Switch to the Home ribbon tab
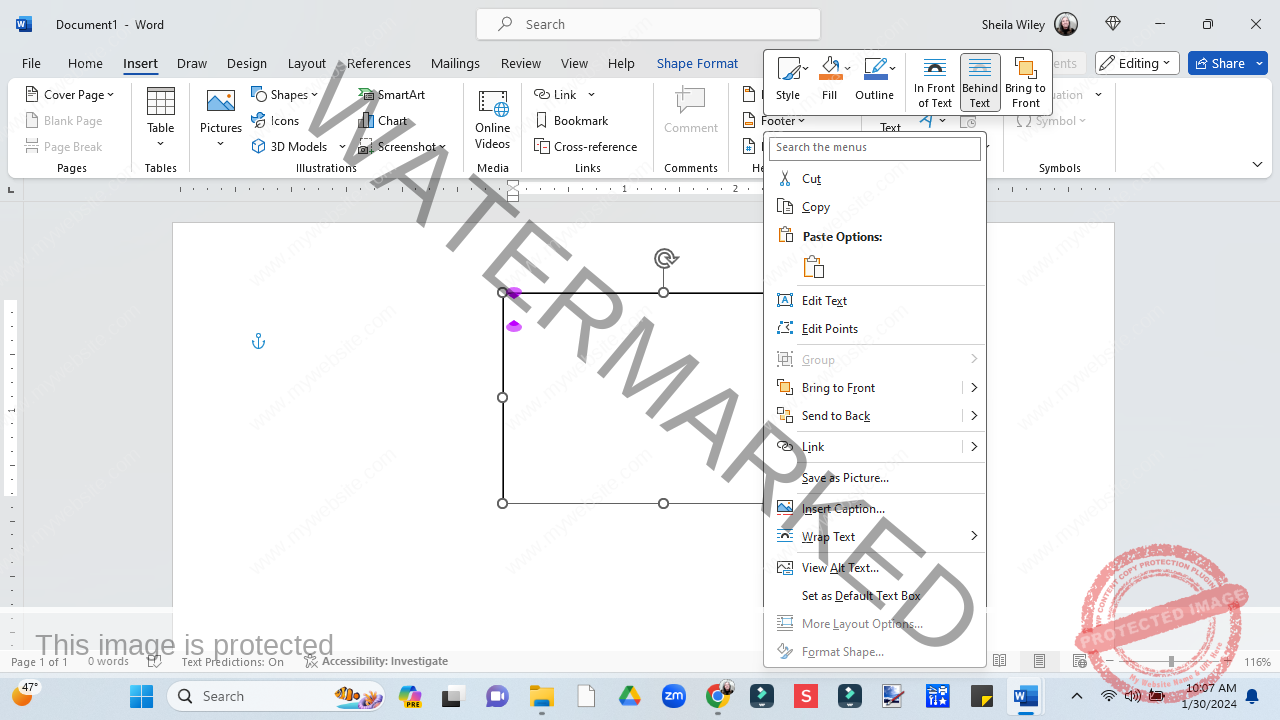The height and width of the screenshot is (720, 1280). [x=85, y=63]
